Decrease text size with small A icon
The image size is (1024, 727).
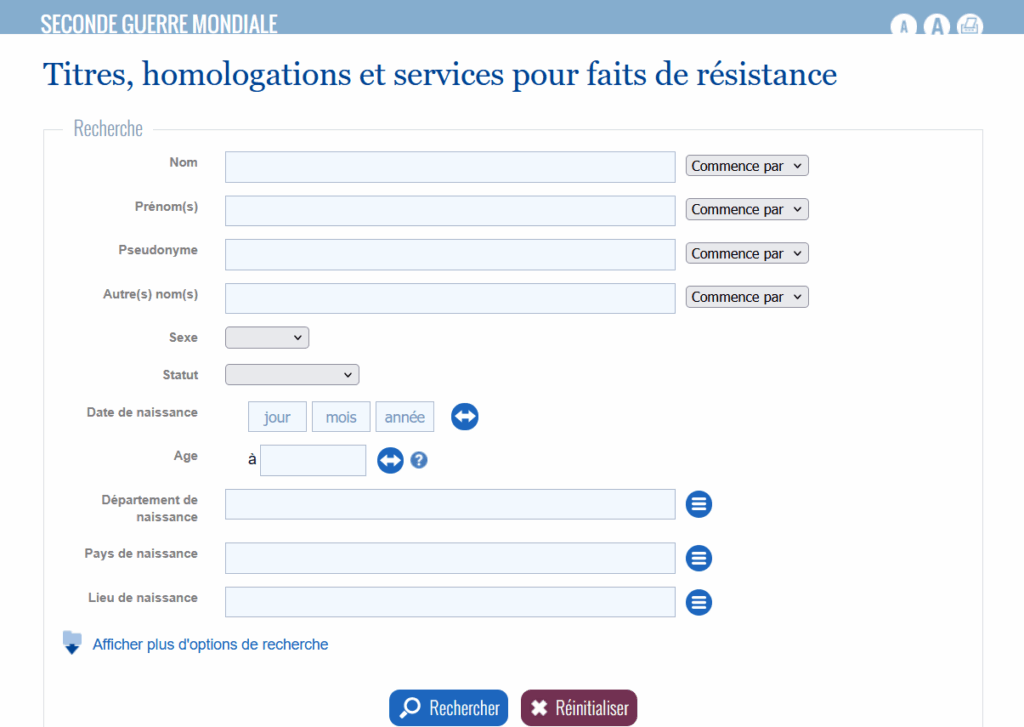[903, 26]
